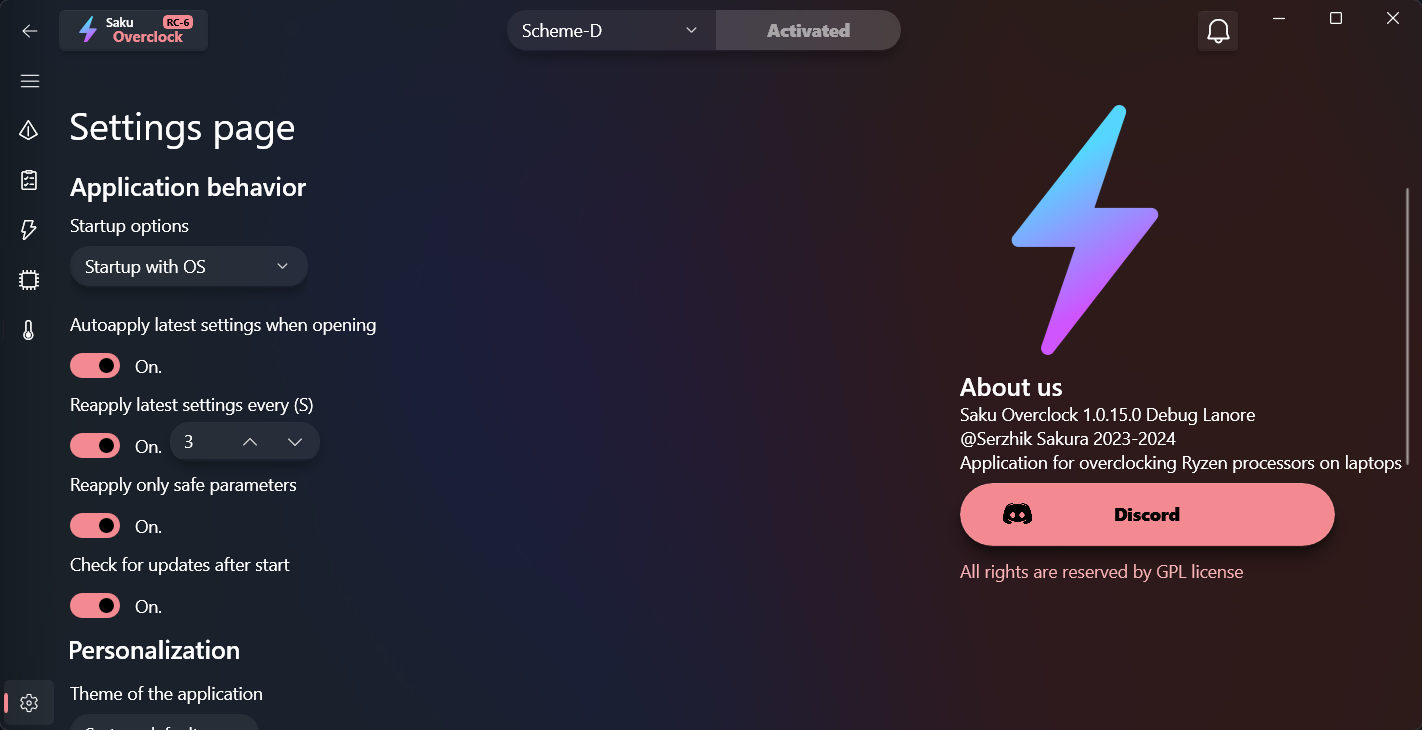Click the Discord logo icon
Image resolution: width=1422 pixels, height=730 pixels.
click(x=1017, y=515)
